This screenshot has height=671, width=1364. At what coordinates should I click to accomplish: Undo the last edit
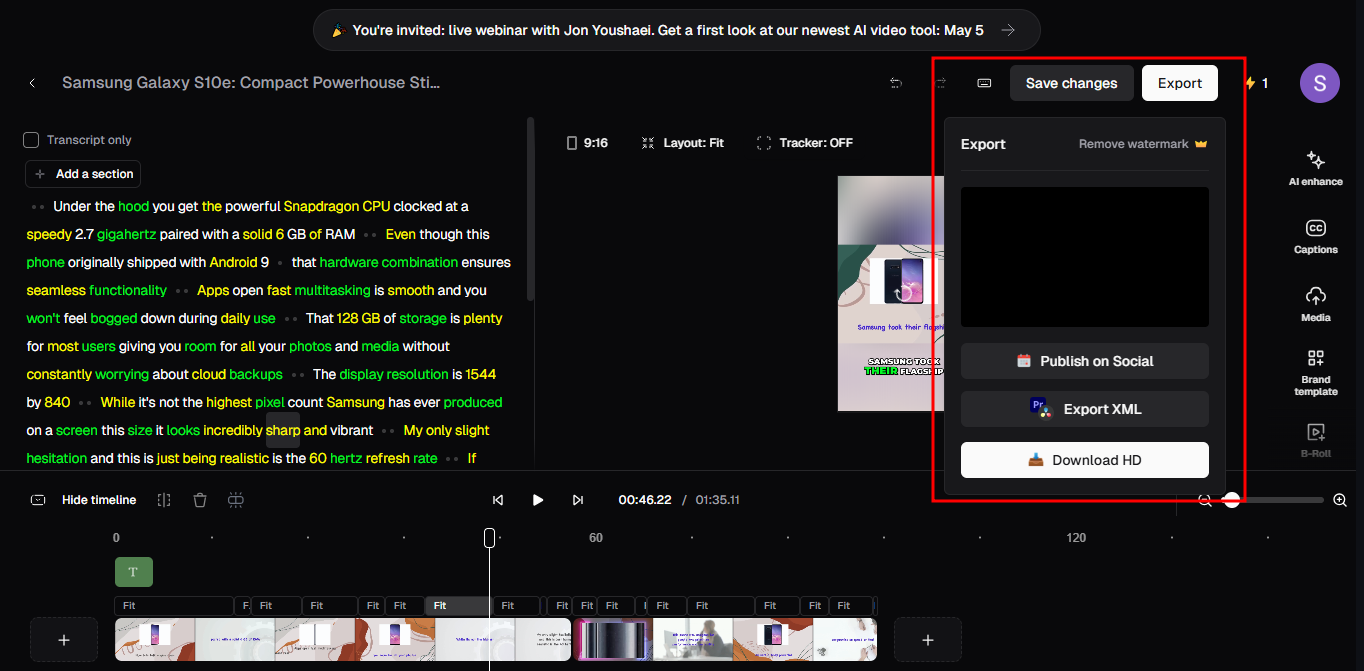[896, 83]
